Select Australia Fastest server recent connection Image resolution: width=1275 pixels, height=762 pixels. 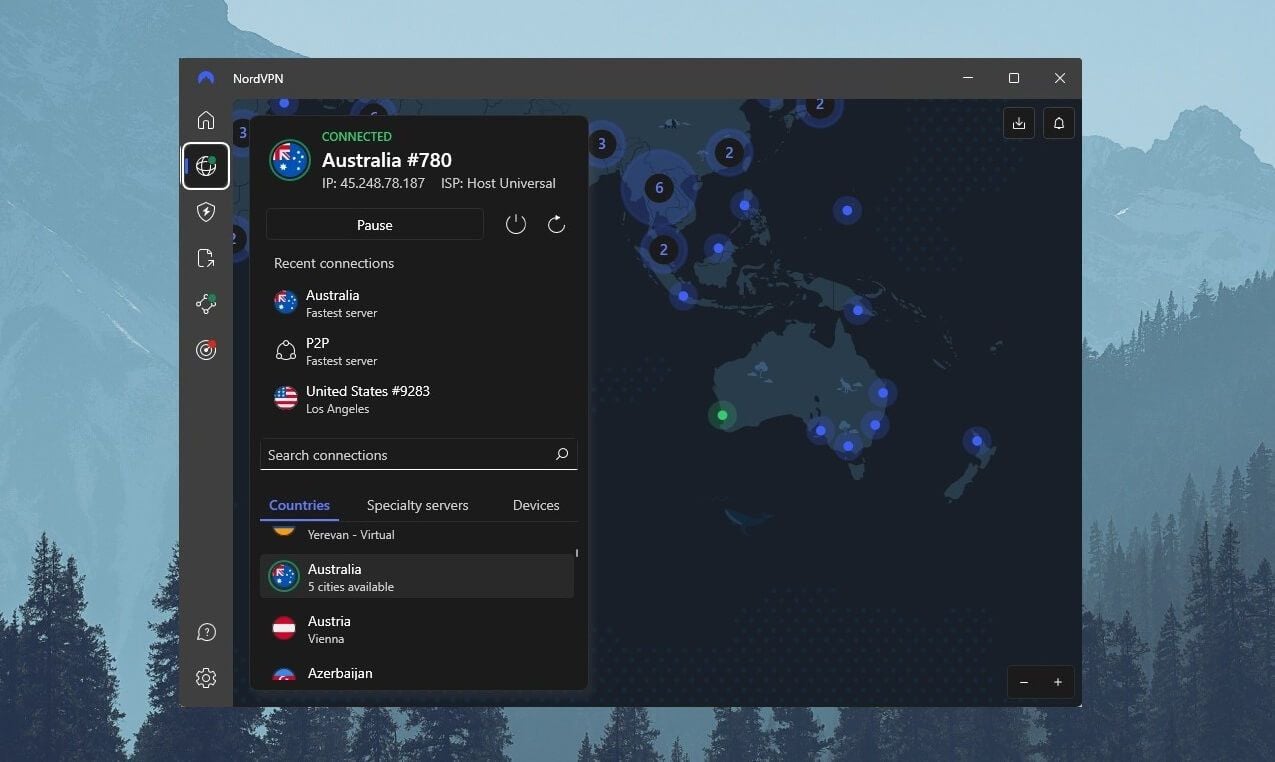419,303
